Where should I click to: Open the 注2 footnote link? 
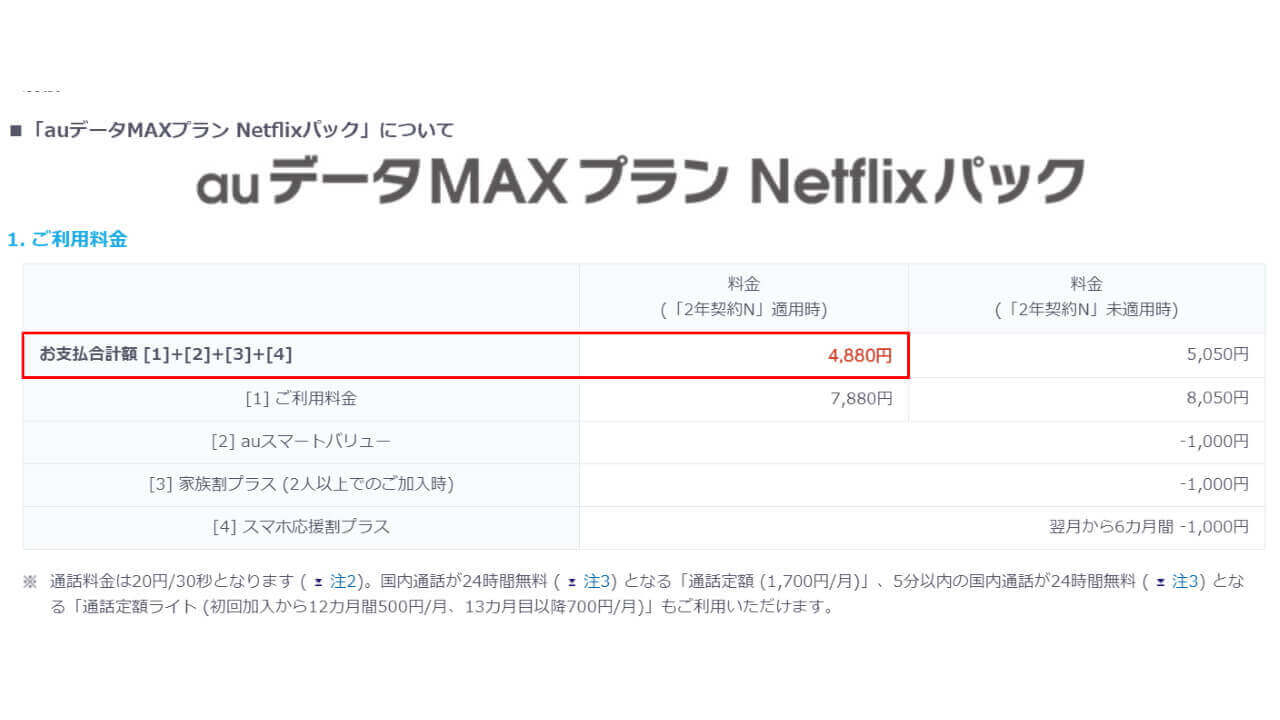click(343, 581)
